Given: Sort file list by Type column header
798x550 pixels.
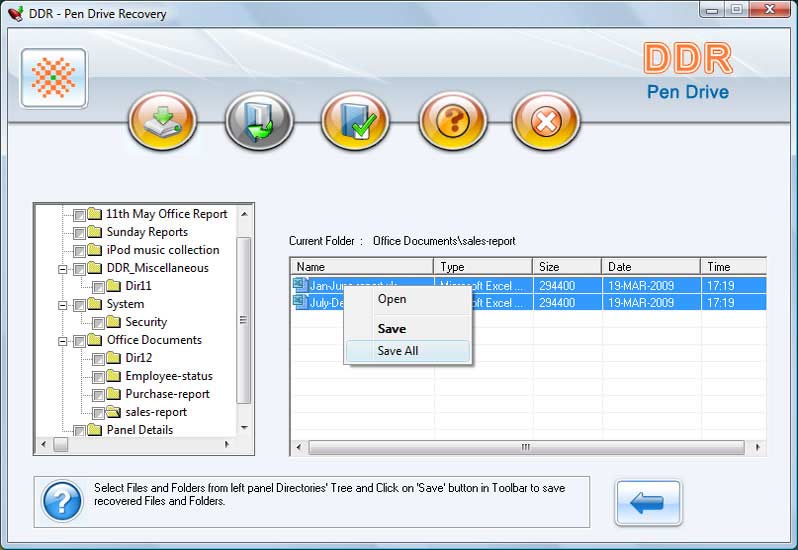Looking at the screenshot, I should (x=482, y=267).
